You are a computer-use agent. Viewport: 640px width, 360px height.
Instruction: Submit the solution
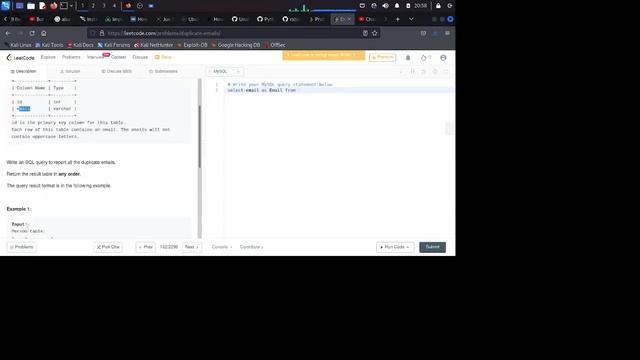[432, 247]
